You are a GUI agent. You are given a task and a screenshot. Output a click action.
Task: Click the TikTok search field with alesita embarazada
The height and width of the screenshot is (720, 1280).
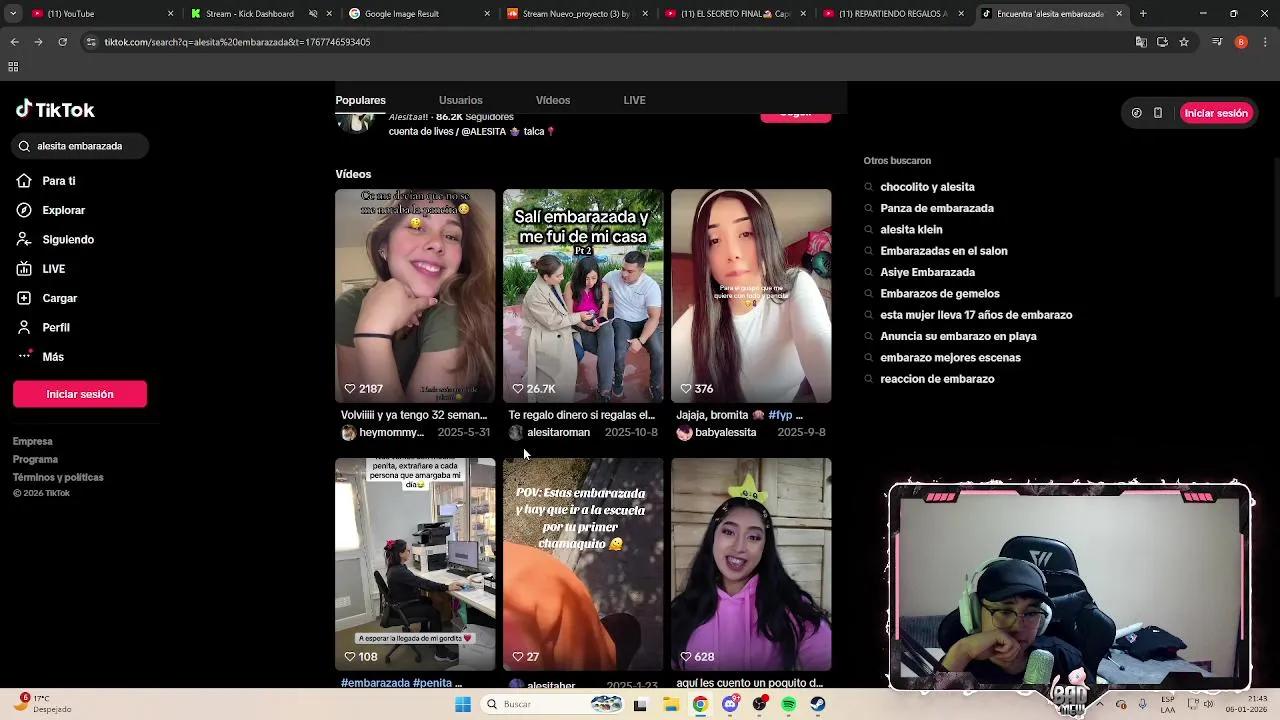81,146
